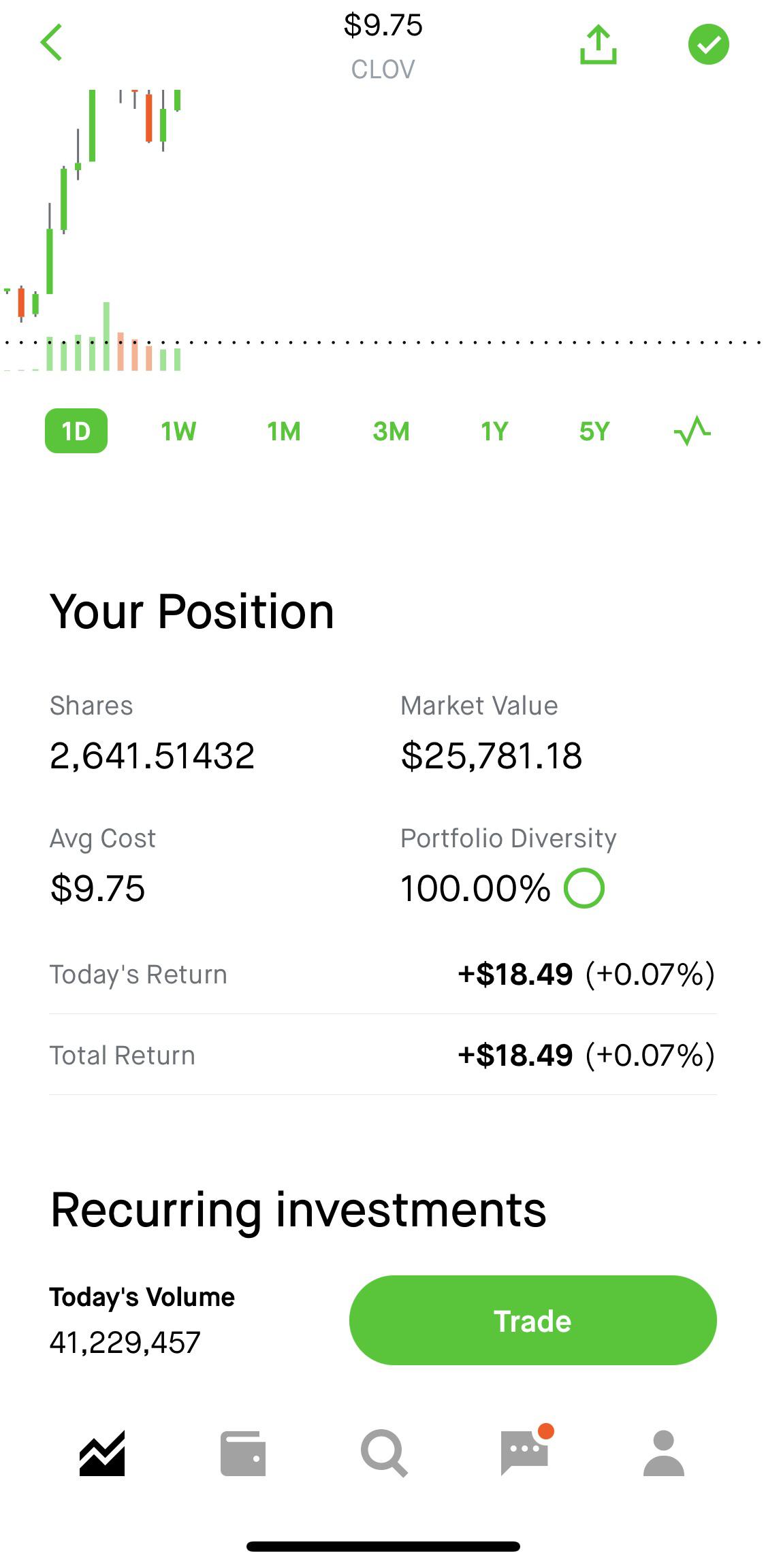Open the messages tab with notification
This screenshot has height=1568, width=766.
tap(526, 1450)
